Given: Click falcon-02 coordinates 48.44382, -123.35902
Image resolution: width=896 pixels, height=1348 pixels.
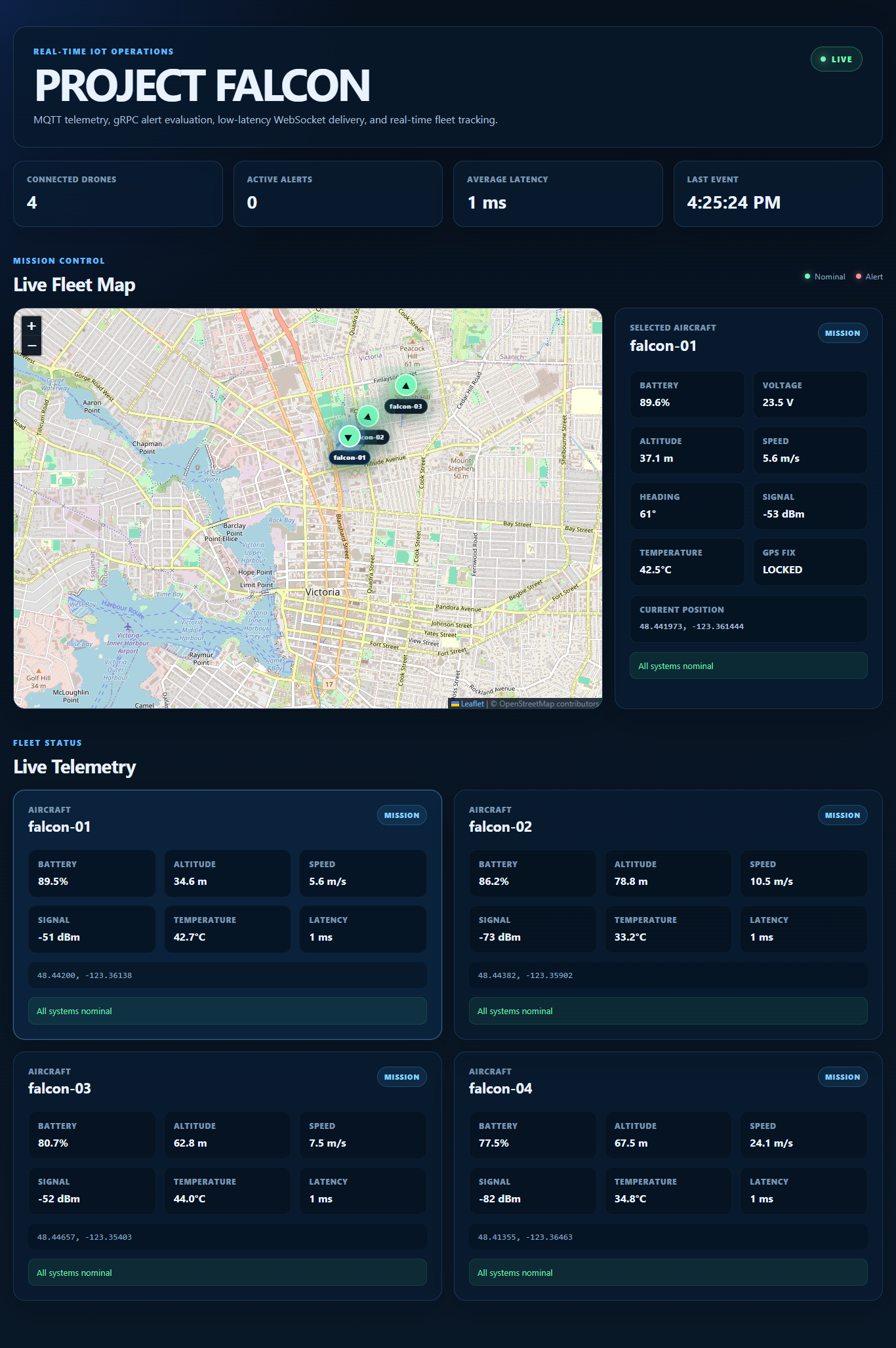Looking at the screenshot, I should 525,975.
